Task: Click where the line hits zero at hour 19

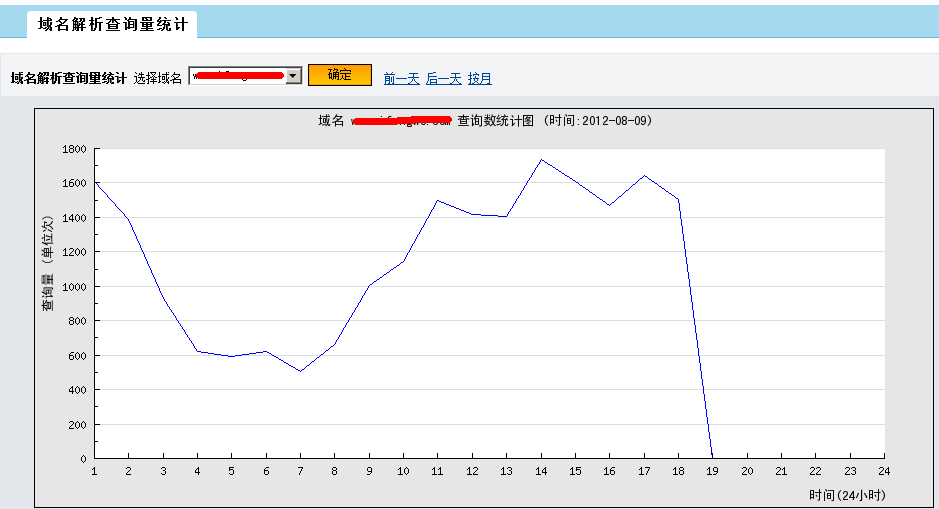Action: (x=712, y=457)
